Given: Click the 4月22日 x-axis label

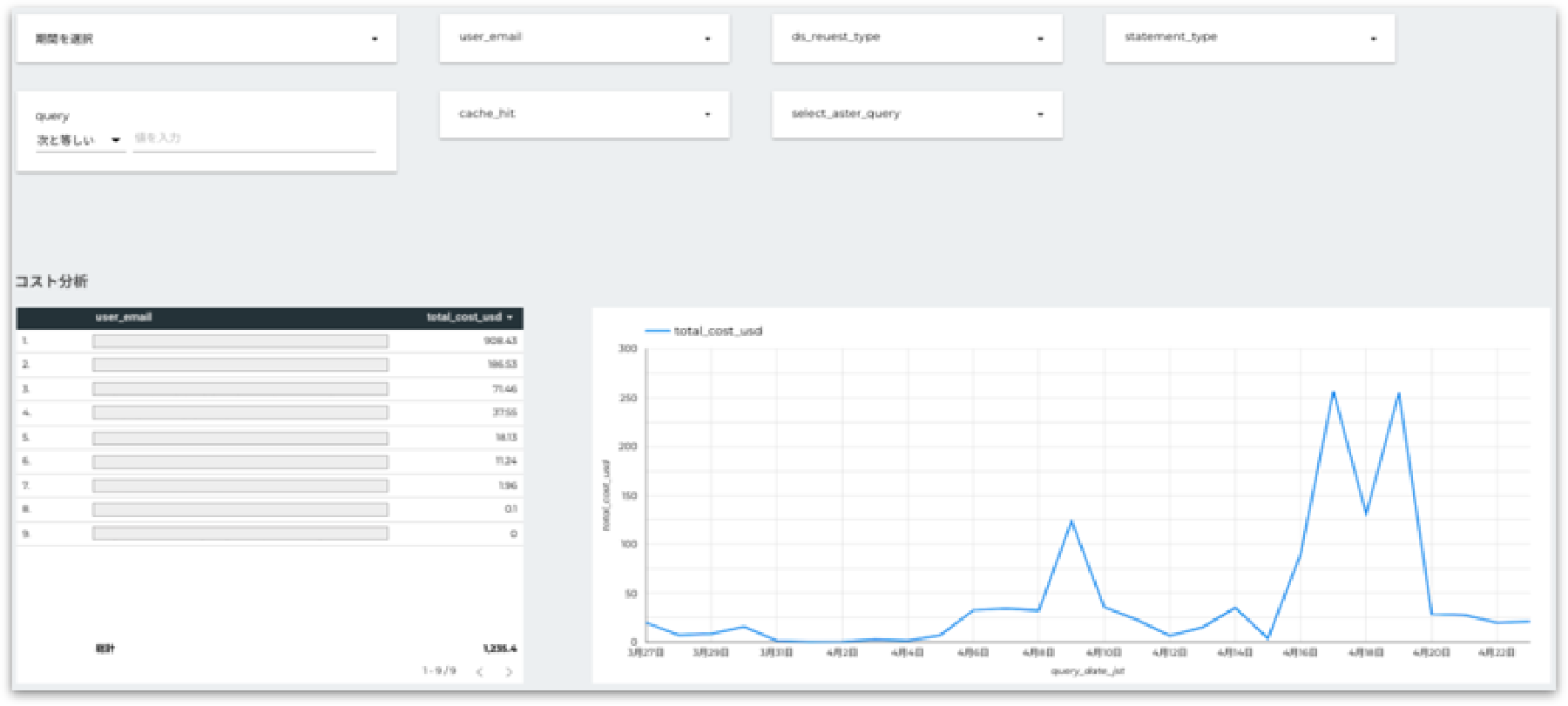Looking at the screenshot, I should [1497, 653].
